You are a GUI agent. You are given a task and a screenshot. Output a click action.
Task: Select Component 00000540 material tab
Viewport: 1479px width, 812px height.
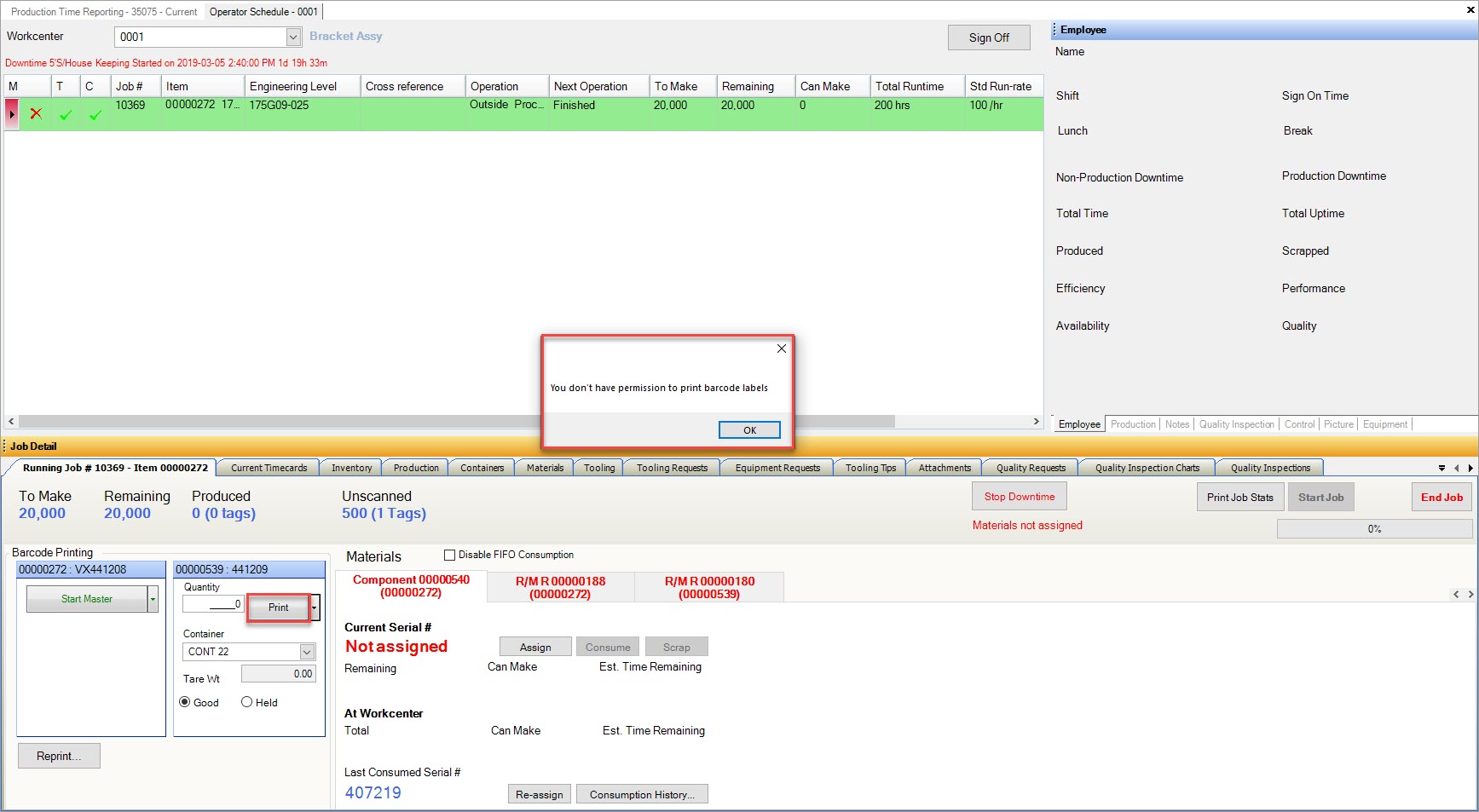tap(411, 586)
